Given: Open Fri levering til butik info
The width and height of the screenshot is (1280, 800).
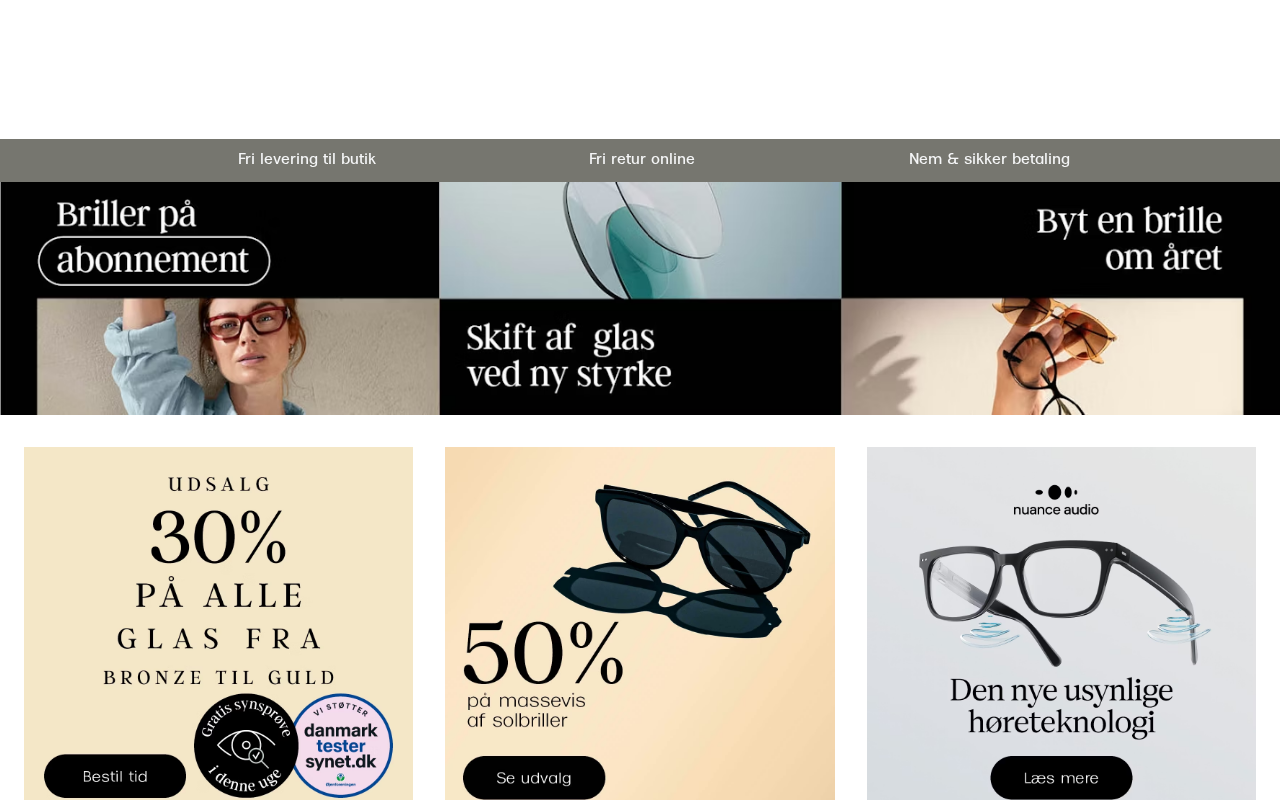Looking at the screenshot, I should [307, 159].
